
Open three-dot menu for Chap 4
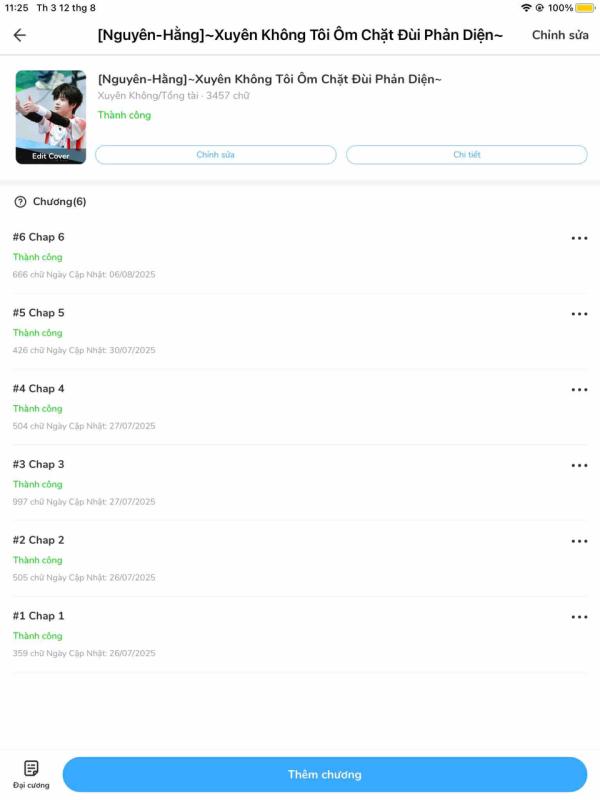[x=579, y=390]
